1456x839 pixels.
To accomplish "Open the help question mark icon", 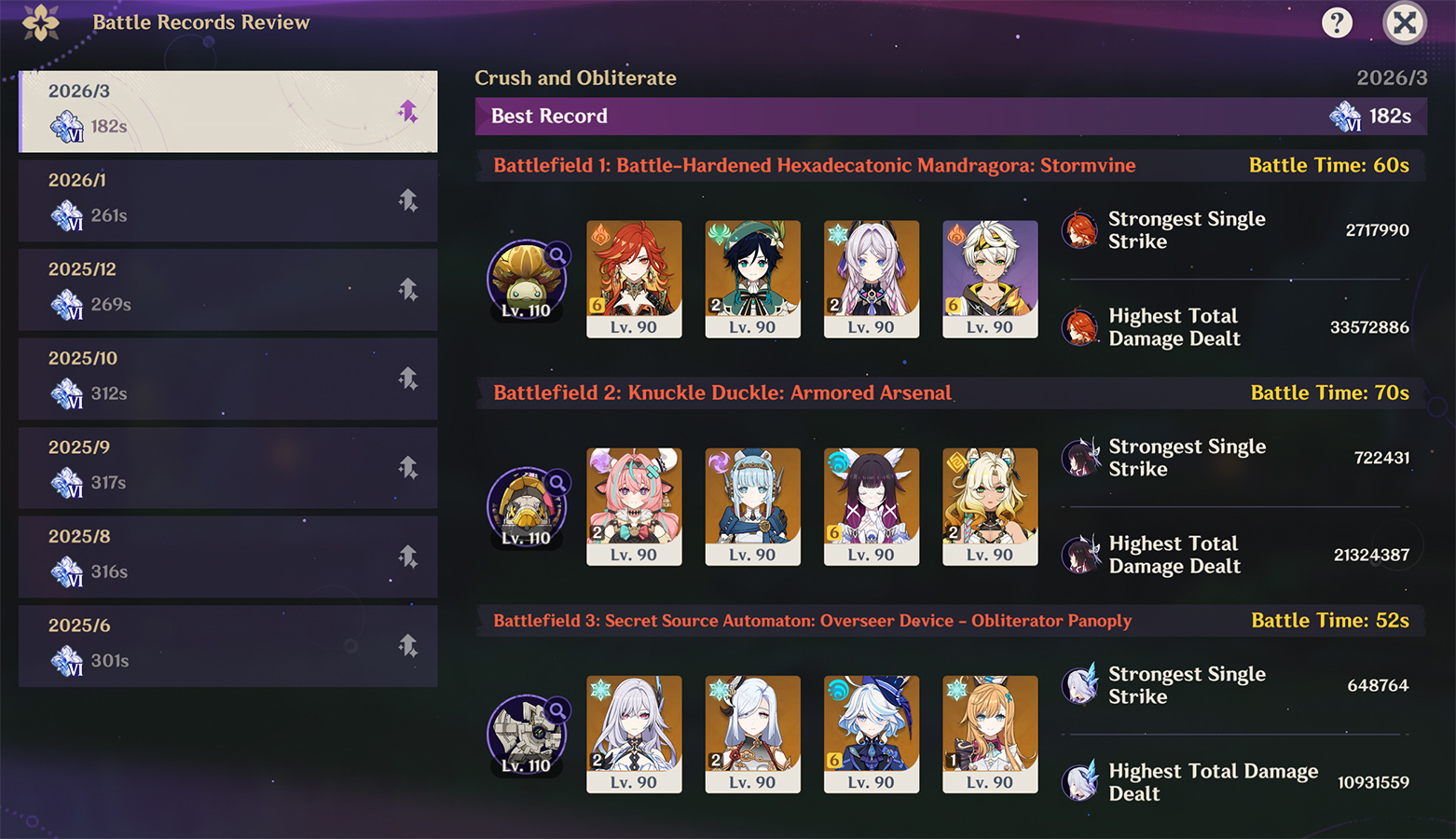I will click(1337, 22).
